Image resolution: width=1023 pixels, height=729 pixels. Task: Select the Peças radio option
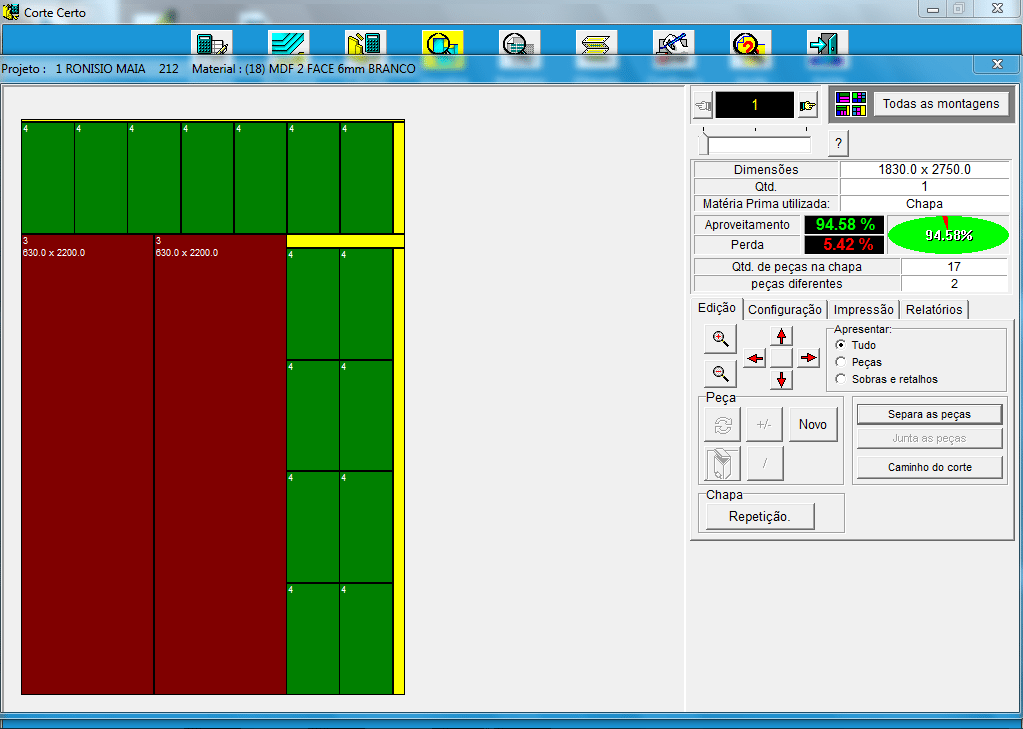pyautogui.click(x=840, y=362)
